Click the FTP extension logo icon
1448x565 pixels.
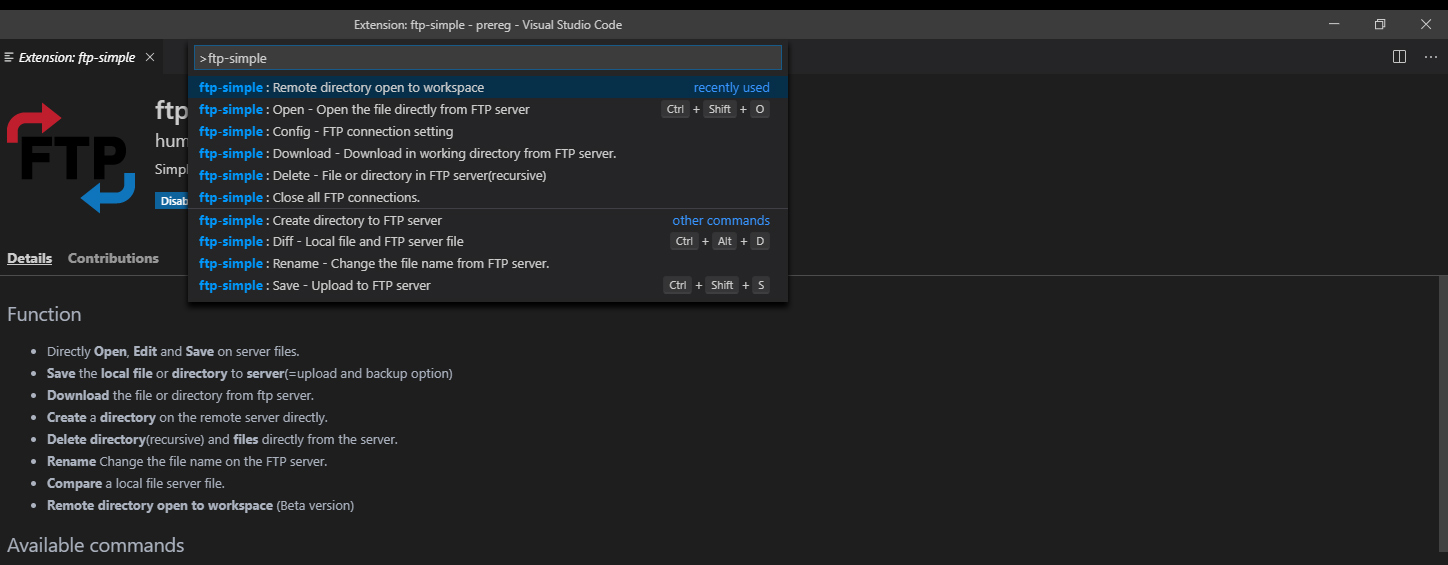tap(70, 158)
